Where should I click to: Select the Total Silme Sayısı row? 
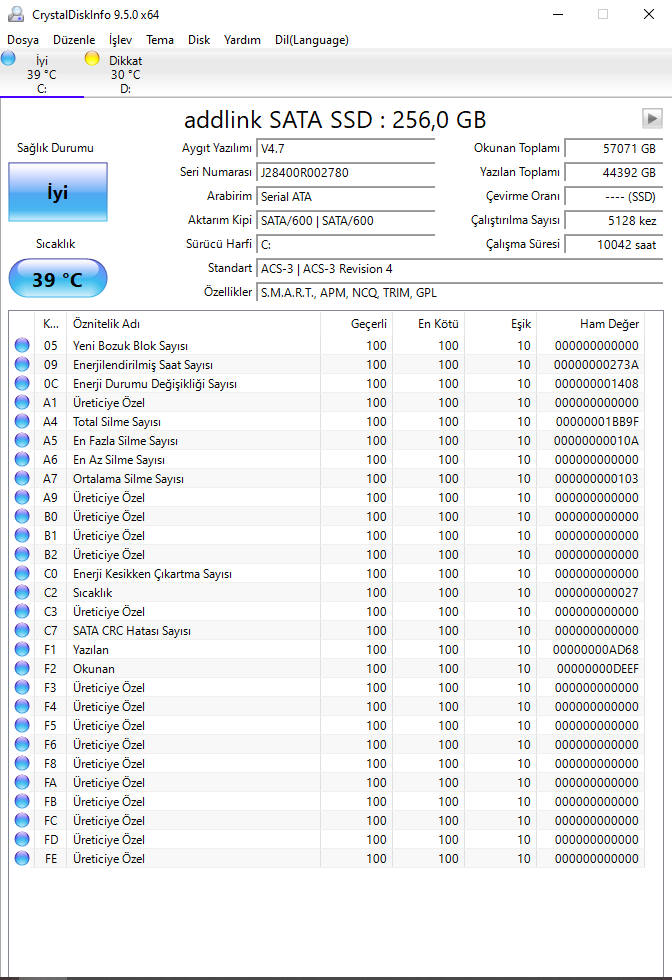click(x=327, y=421)
